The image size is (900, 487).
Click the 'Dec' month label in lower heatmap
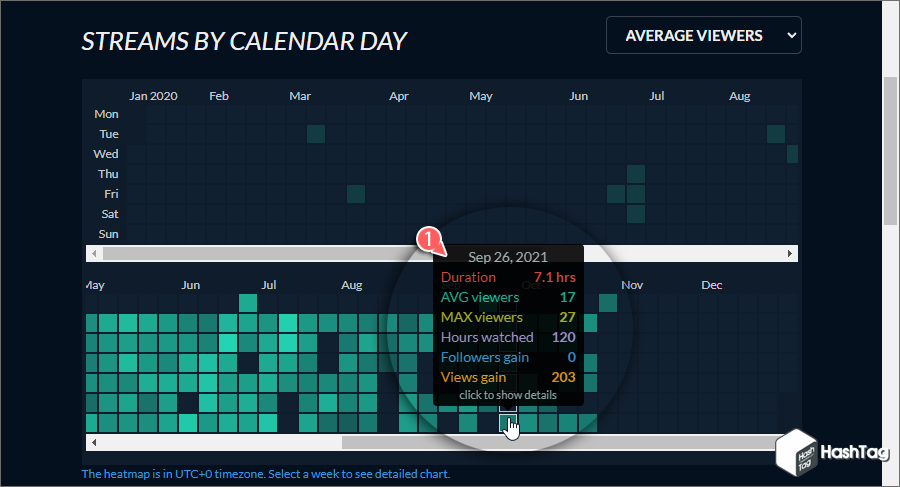pos(712,285)
